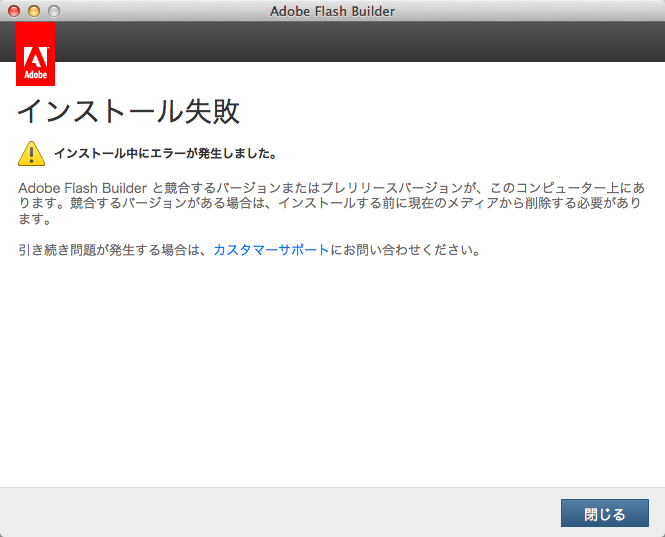665x537 pixels.
Task: Click the red Adobe logo
Action: 36,54
